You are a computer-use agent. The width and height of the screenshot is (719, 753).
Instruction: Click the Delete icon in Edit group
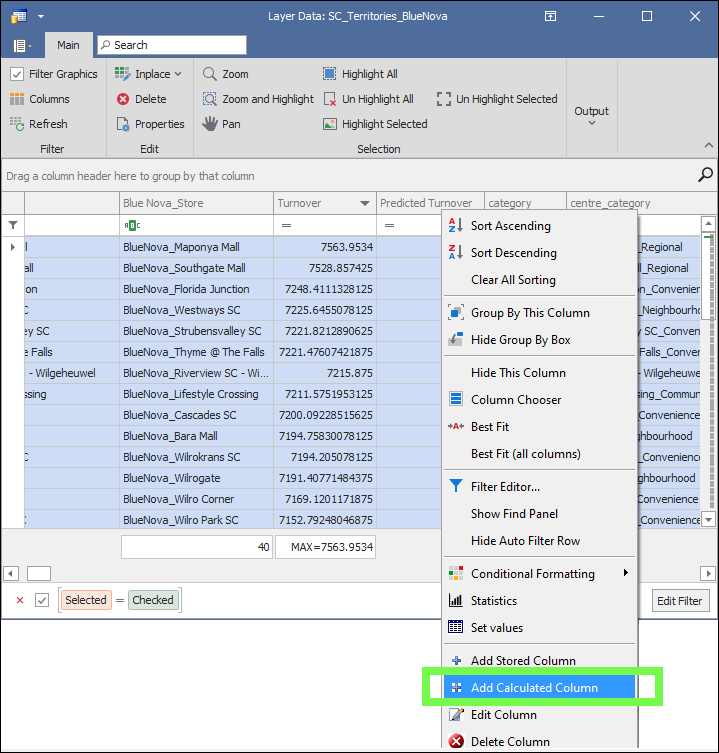(x=123, y=99)
